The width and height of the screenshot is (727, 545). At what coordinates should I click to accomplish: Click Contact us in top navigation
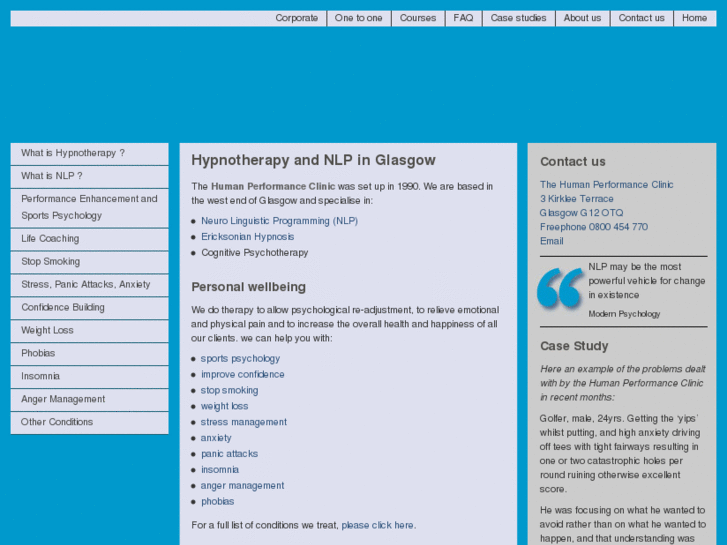(x=641, y=18)
